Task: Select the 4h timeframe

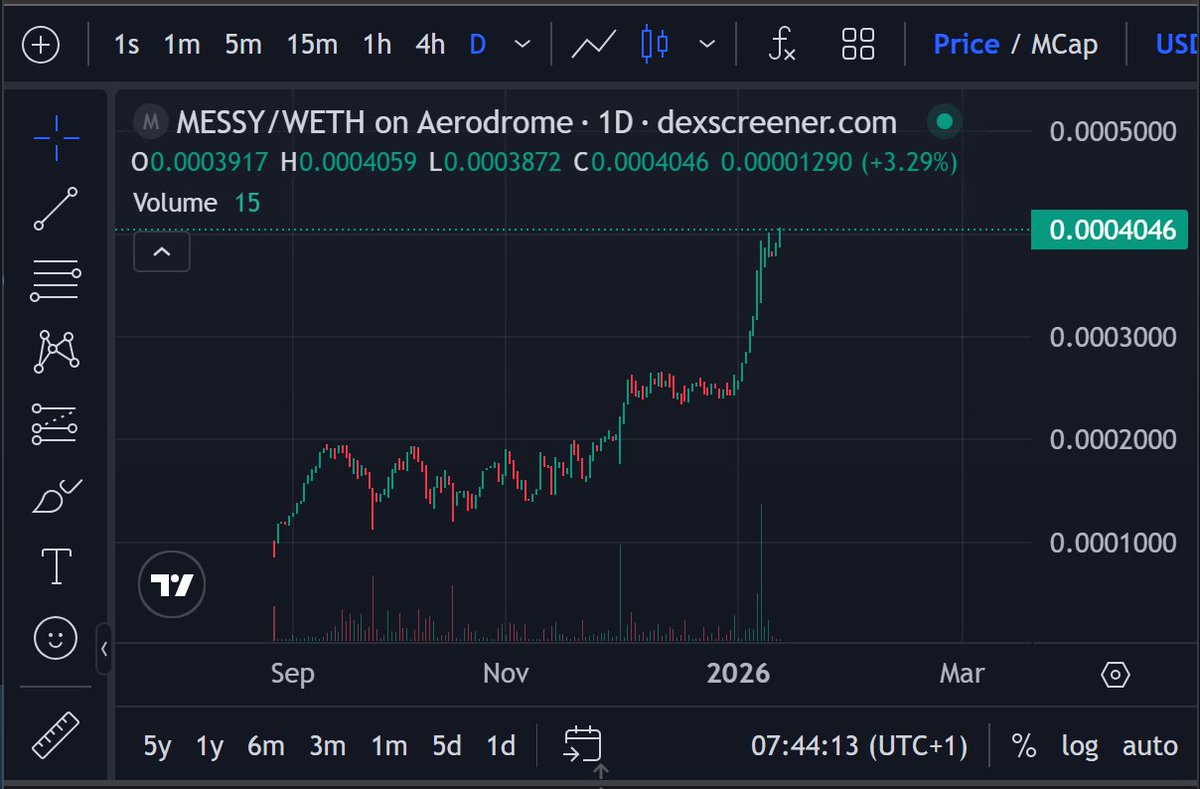Action: tap(430, 45)
